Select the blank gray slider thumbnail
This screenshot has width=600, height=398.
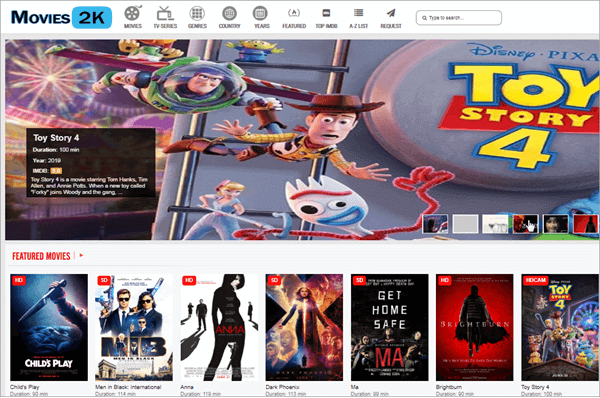point(465,224)
